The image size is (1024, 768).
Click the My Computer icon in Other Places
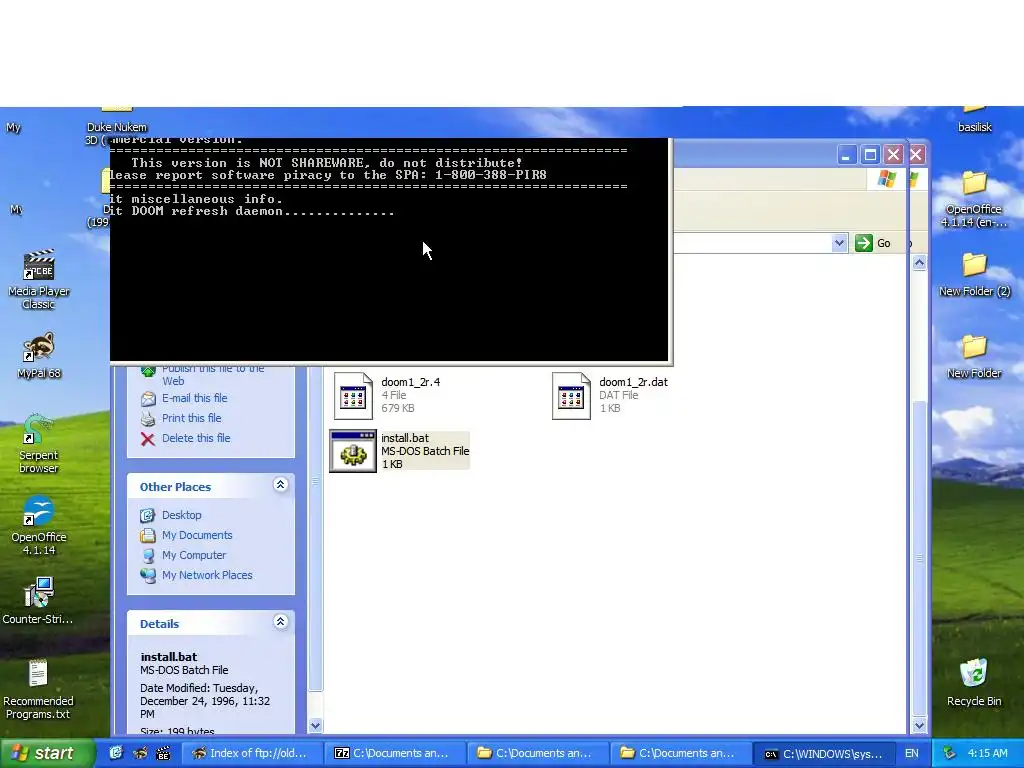148,556
